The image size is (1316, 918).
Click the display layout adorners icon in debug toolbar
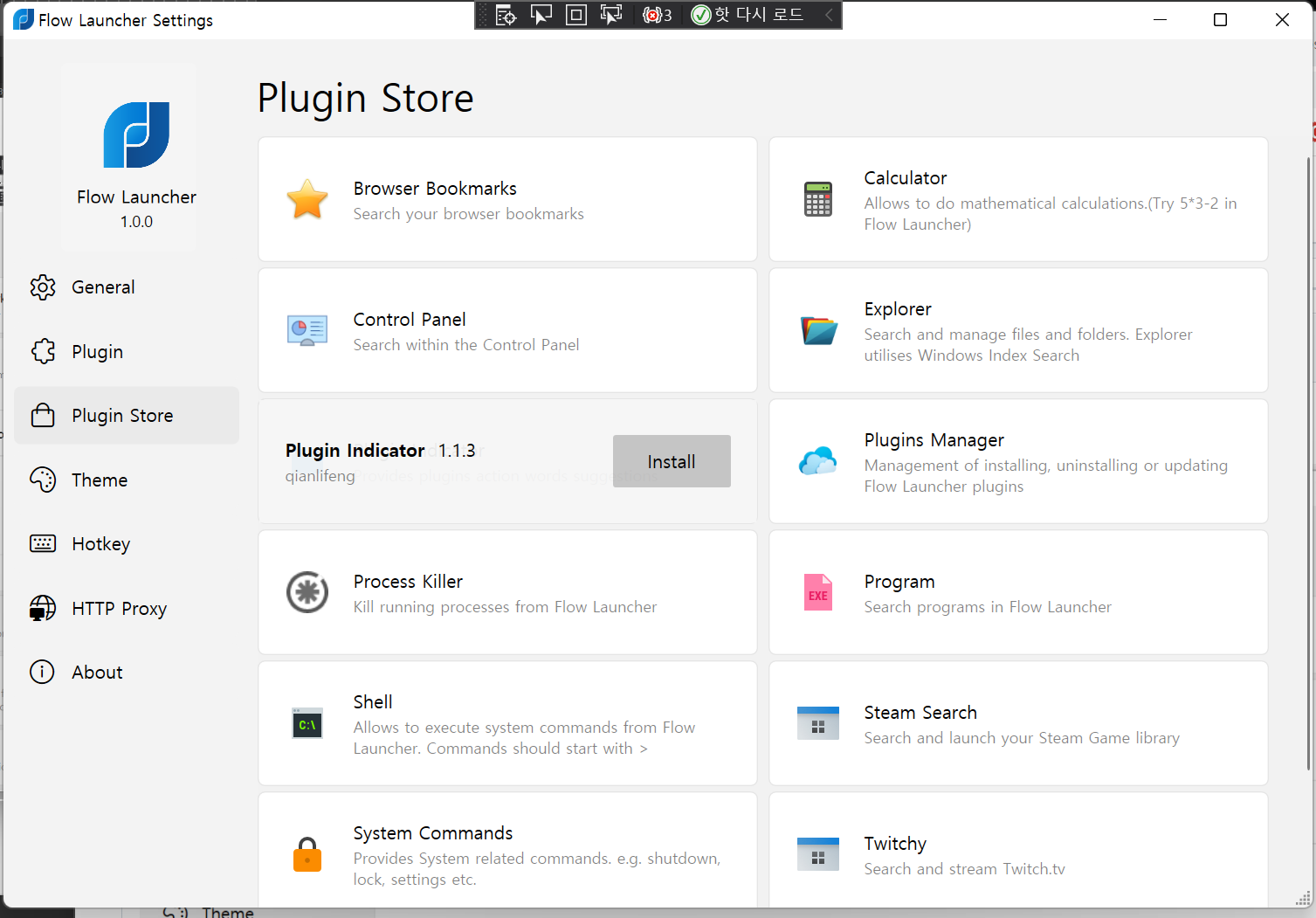coord(576,15)
